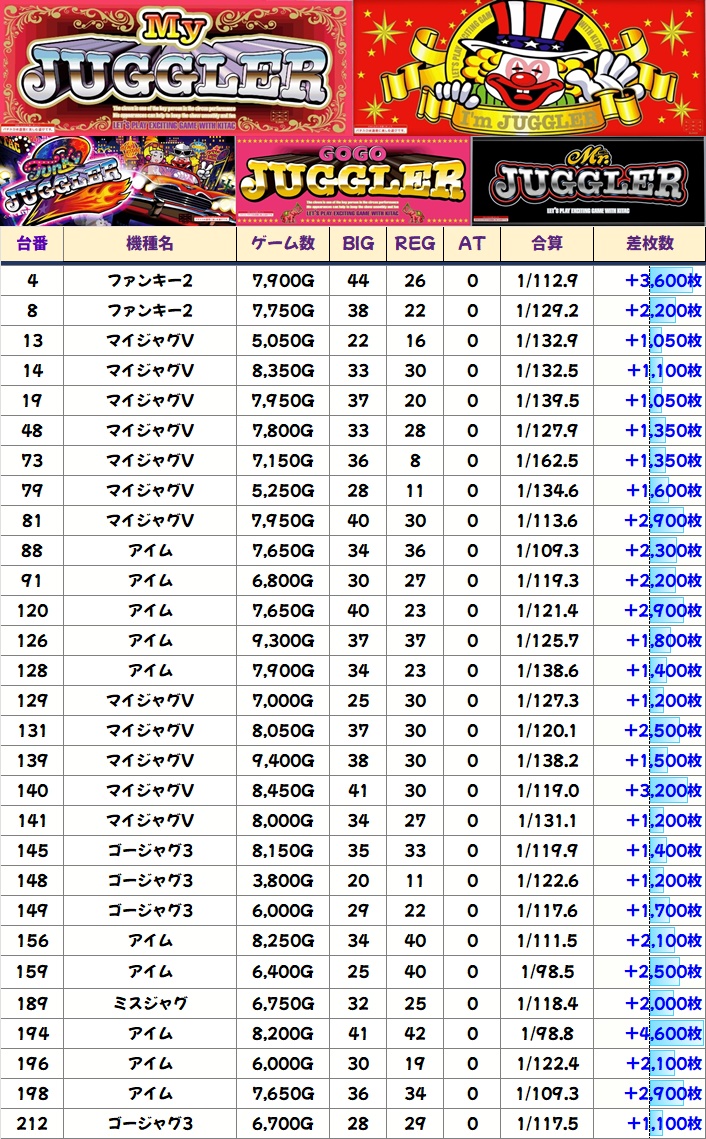Click 1/112.9 combined ratio

(x=548, y=280)
